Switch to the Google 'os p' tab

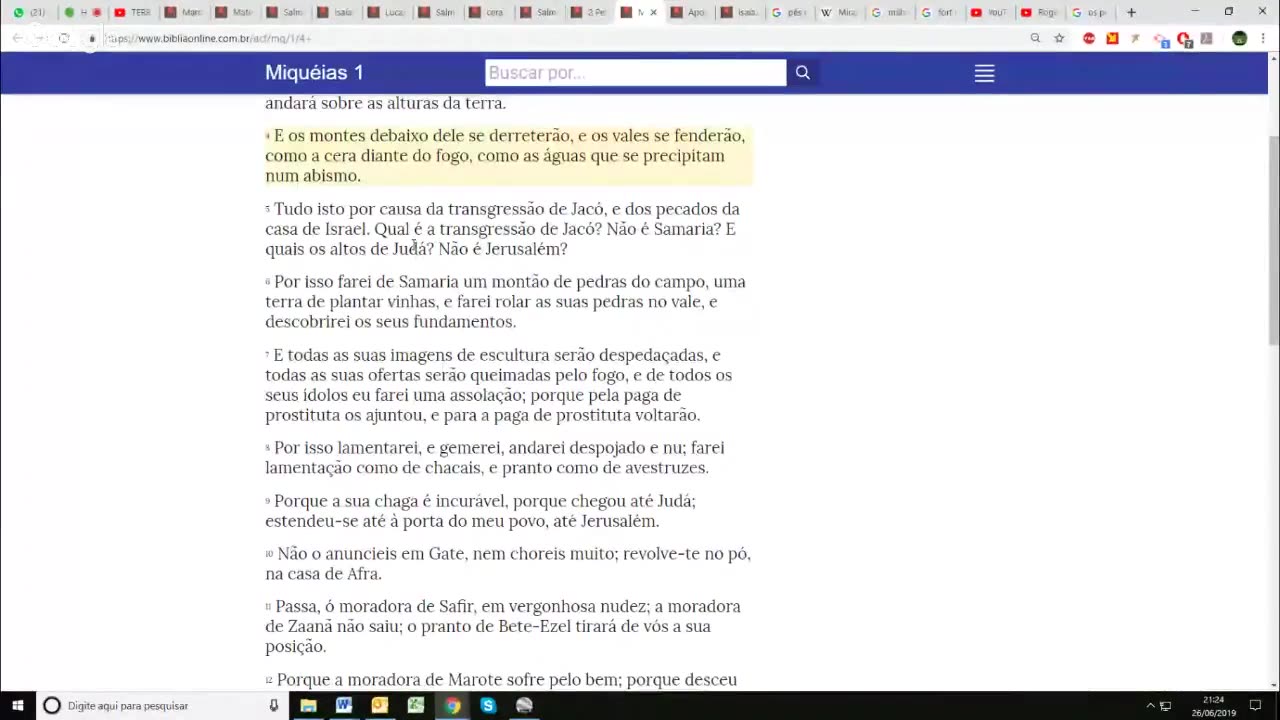pos(1090,12)
